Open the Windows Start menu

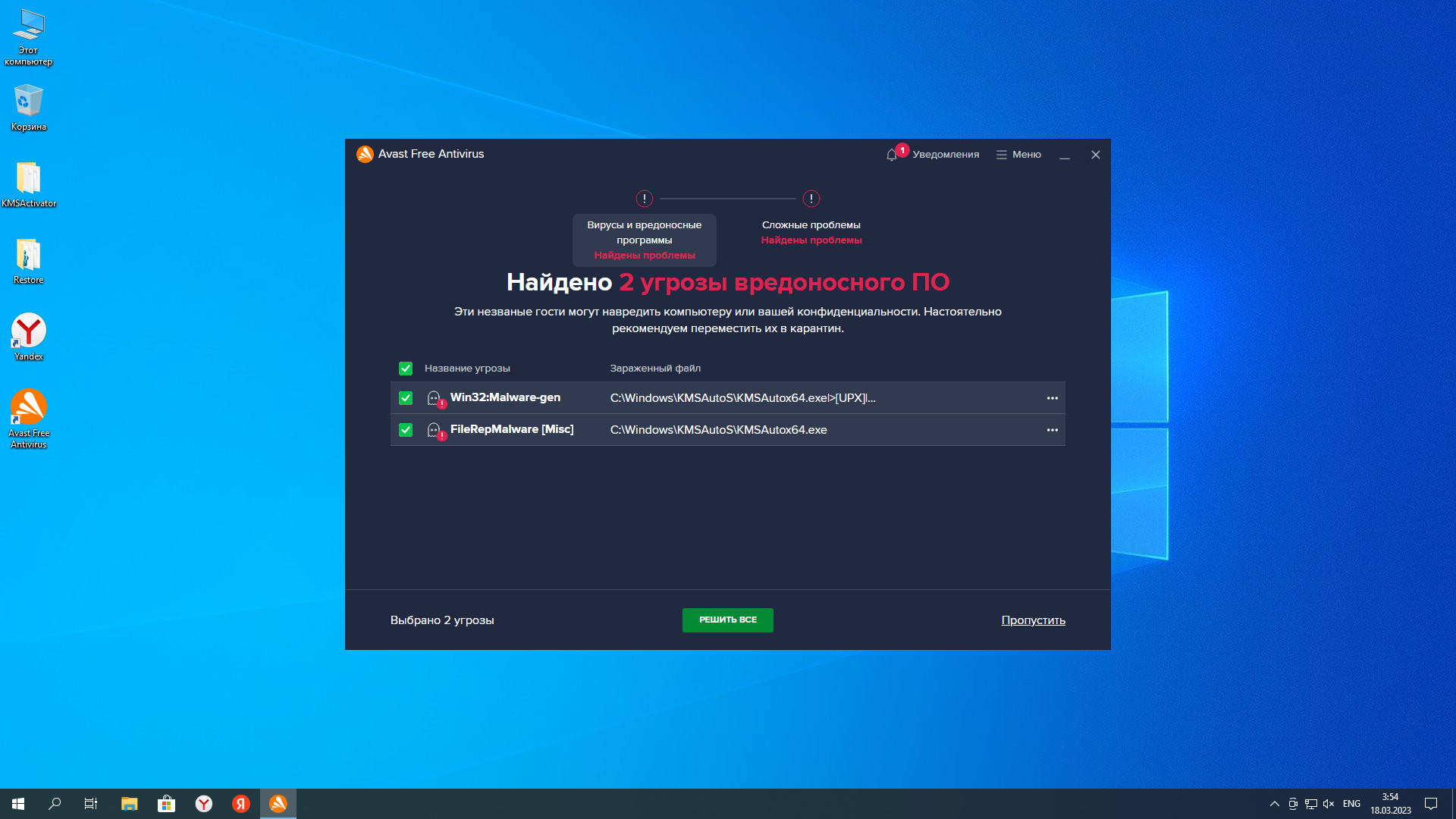(18, 804)
